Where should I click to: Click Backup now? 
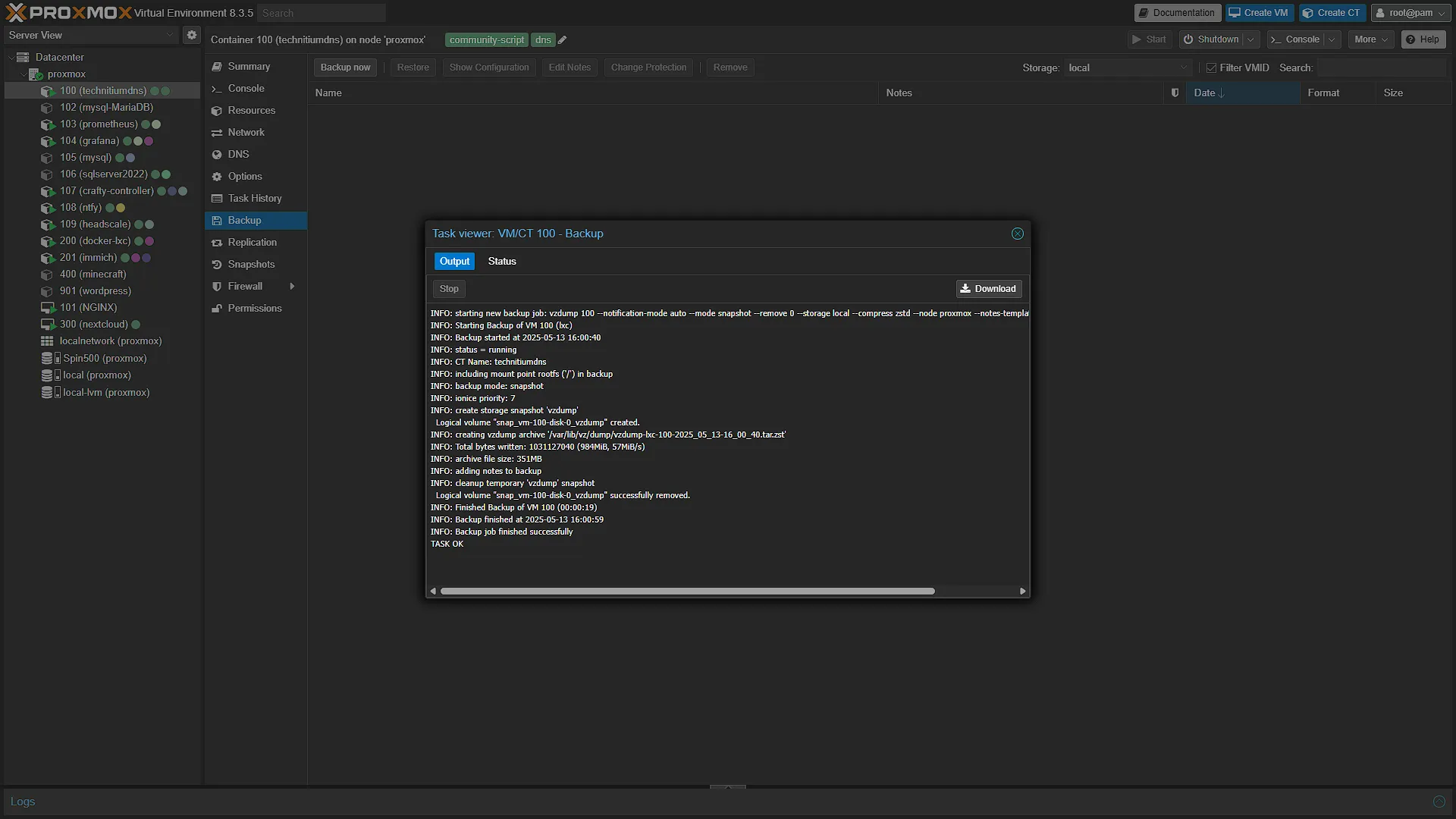click(x=345, y=67)
